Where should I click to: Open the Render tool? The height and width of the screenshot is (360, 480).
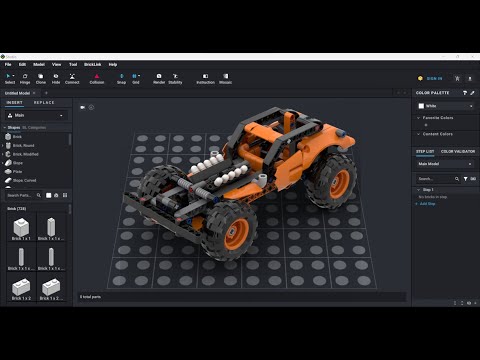(159, 79)
